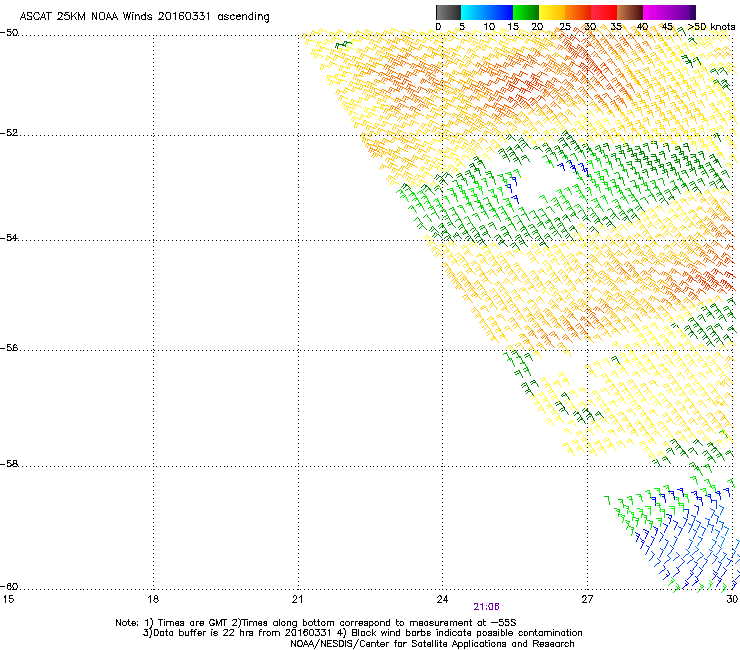
Task: Click the title 'ASCAT 25KM NOAA Winds 20160331 ascending'
Action: 144,17
